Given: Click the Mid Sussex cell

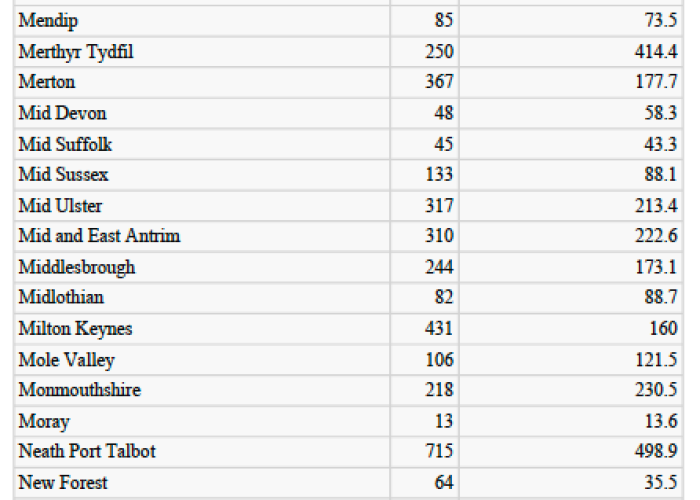Looking at the screenshot, I should coord(202,175).
